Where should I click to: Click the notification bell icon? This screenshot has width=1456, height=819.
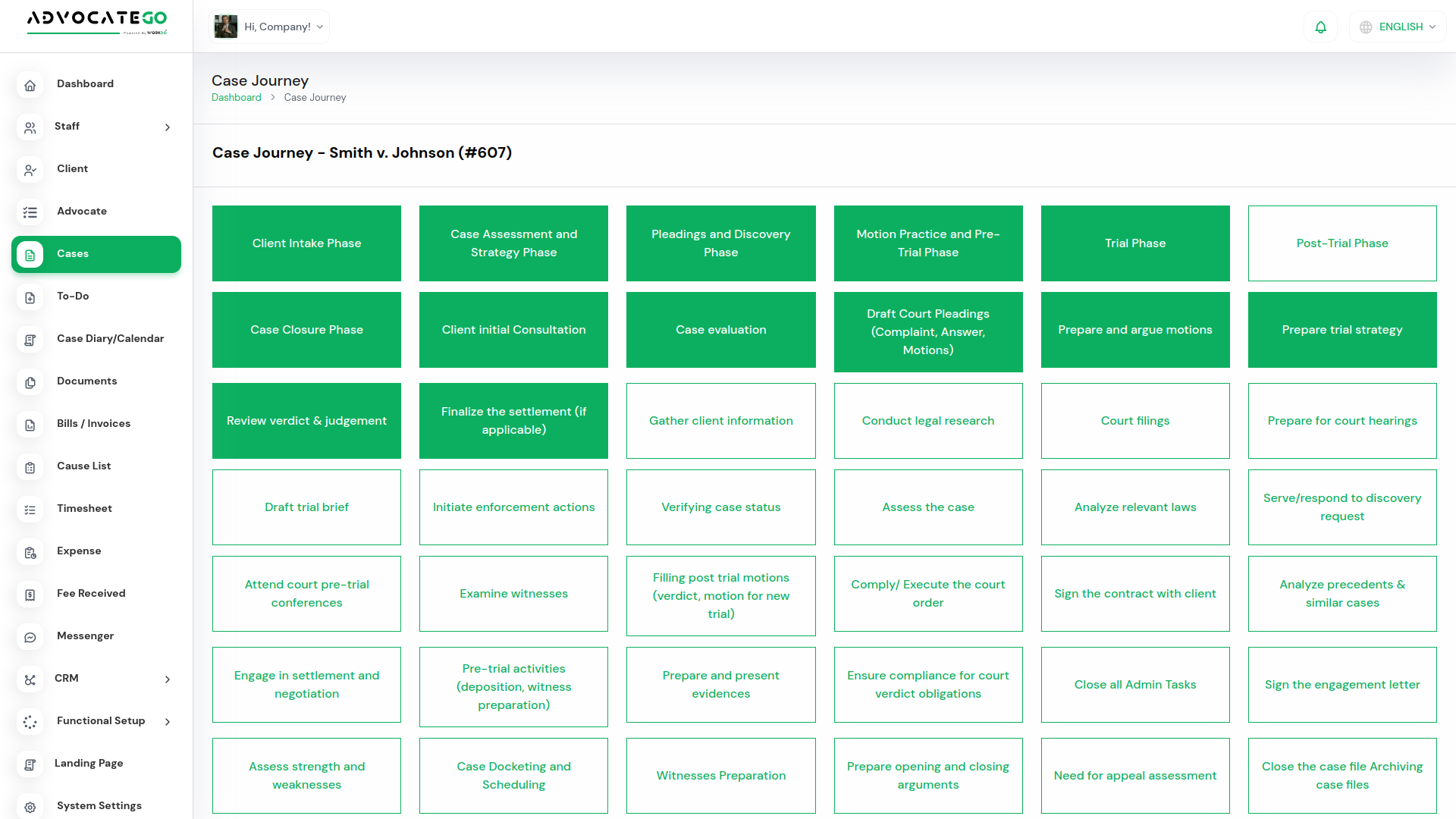click(x=1320, y=27)
